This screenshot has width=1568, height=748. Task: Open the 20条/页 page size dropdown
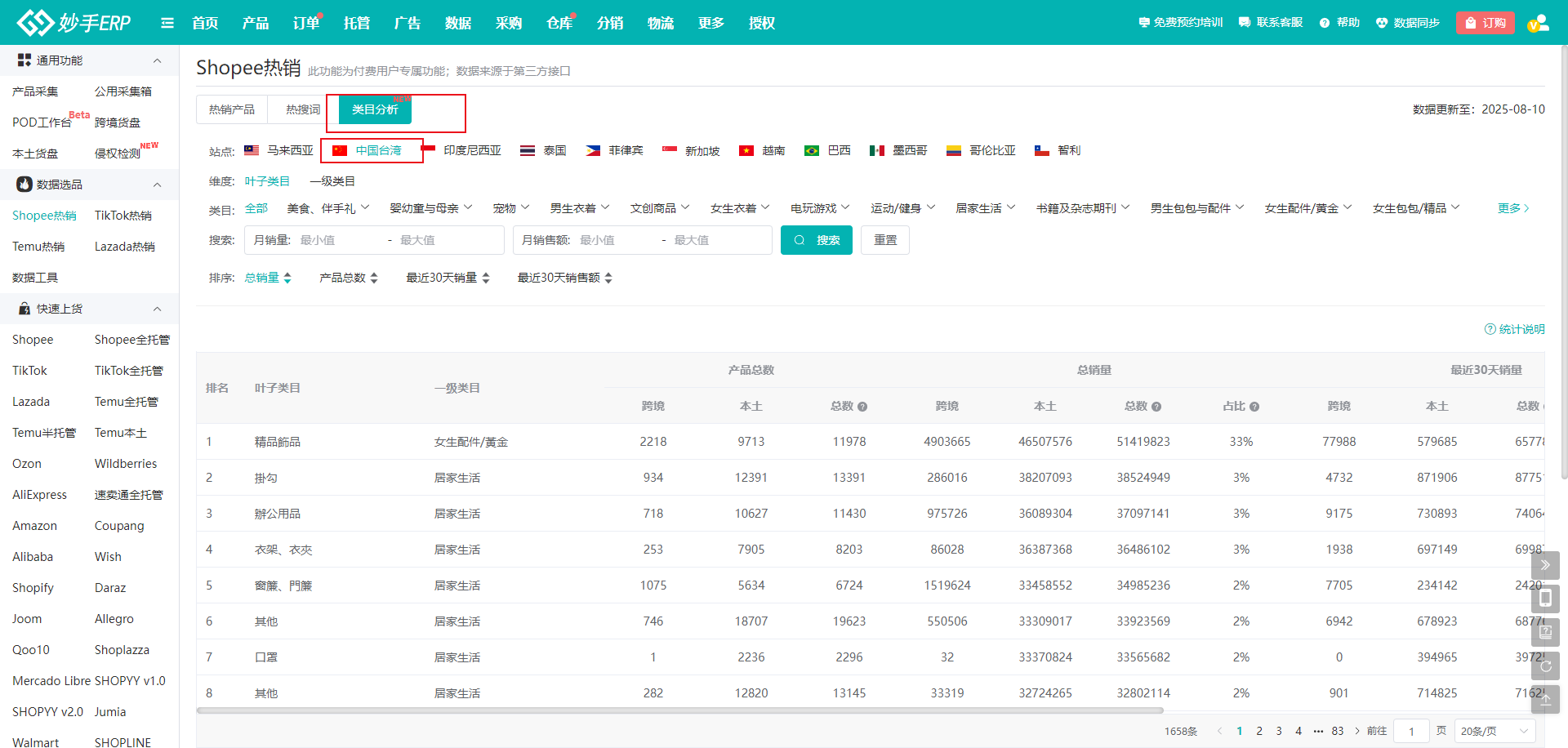tap(1494, 731)
